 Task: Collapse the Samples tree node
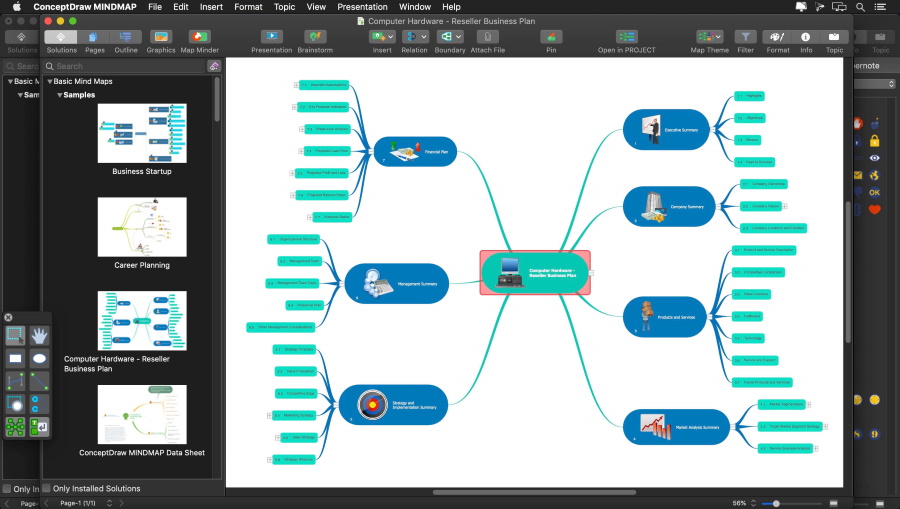coord(60,95)
